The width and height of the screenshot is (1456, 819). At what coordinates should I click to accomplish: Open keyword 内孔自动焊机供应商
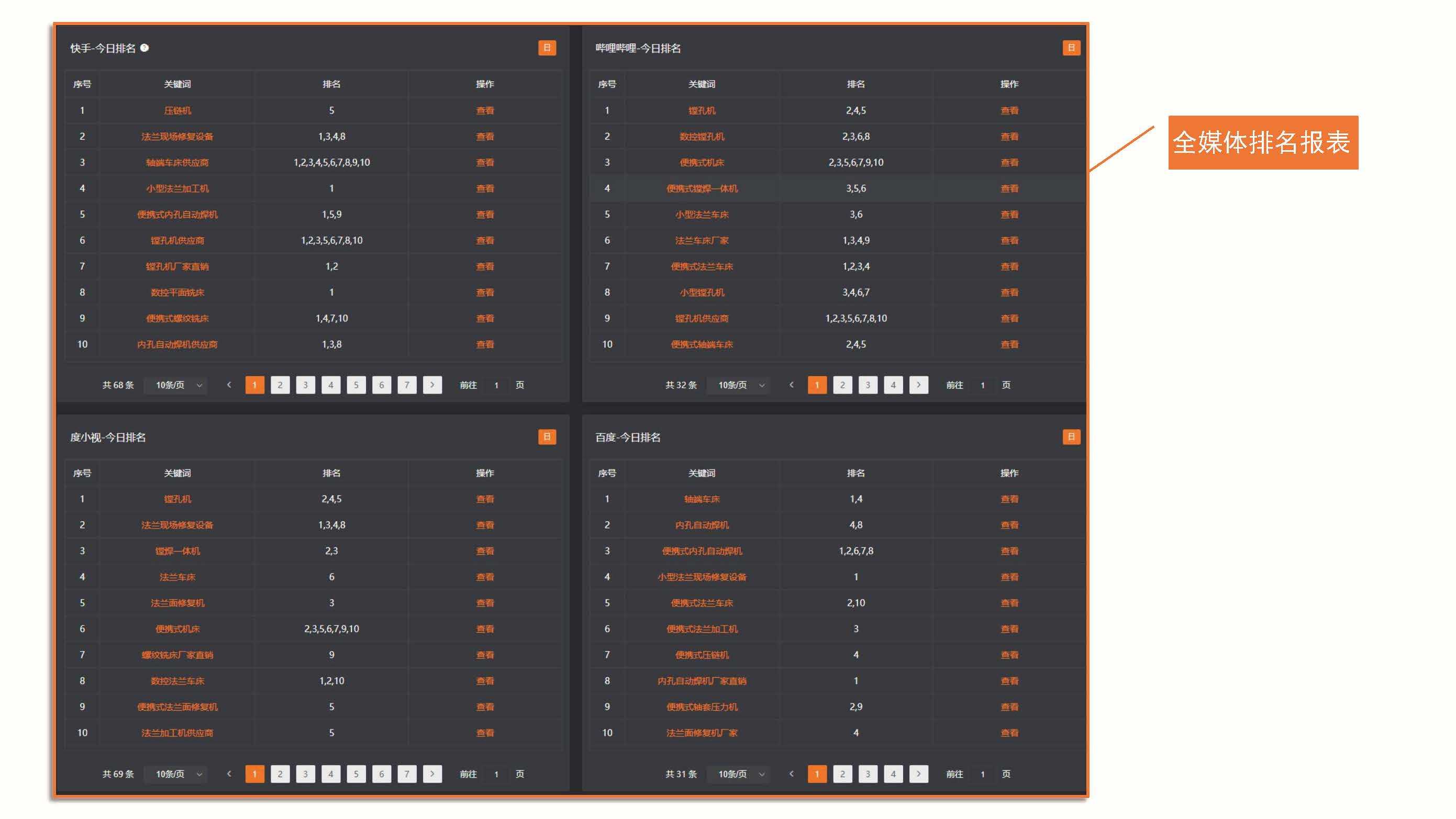[177, 344]
